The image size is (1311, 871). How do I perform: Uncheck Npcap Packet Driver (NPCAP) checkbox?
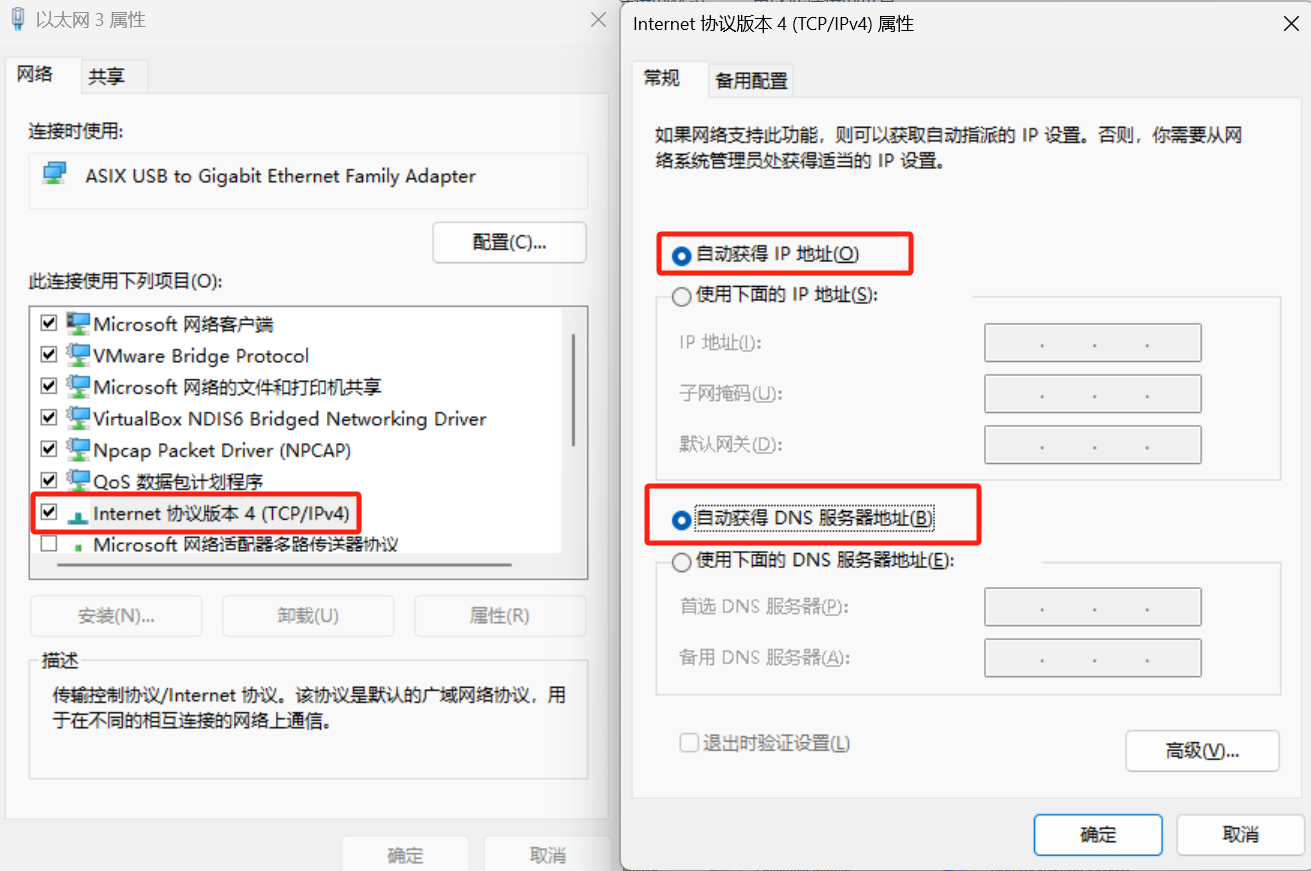click(48, 450)
